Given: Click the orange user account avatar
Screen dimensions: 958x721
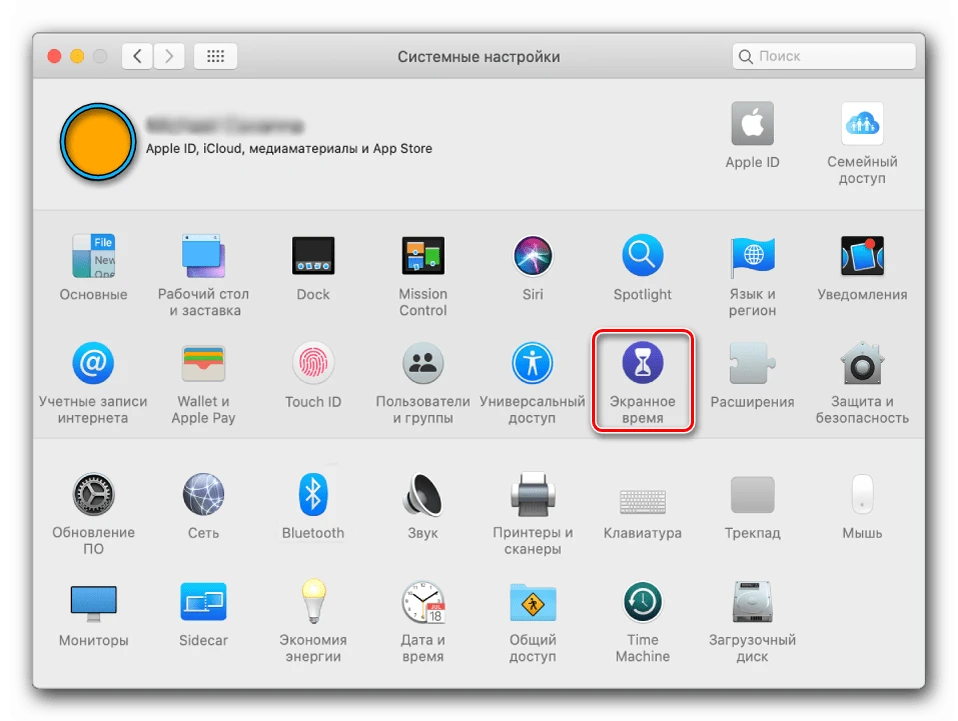Looking at the screenshot, I should (x=97, y=142).
